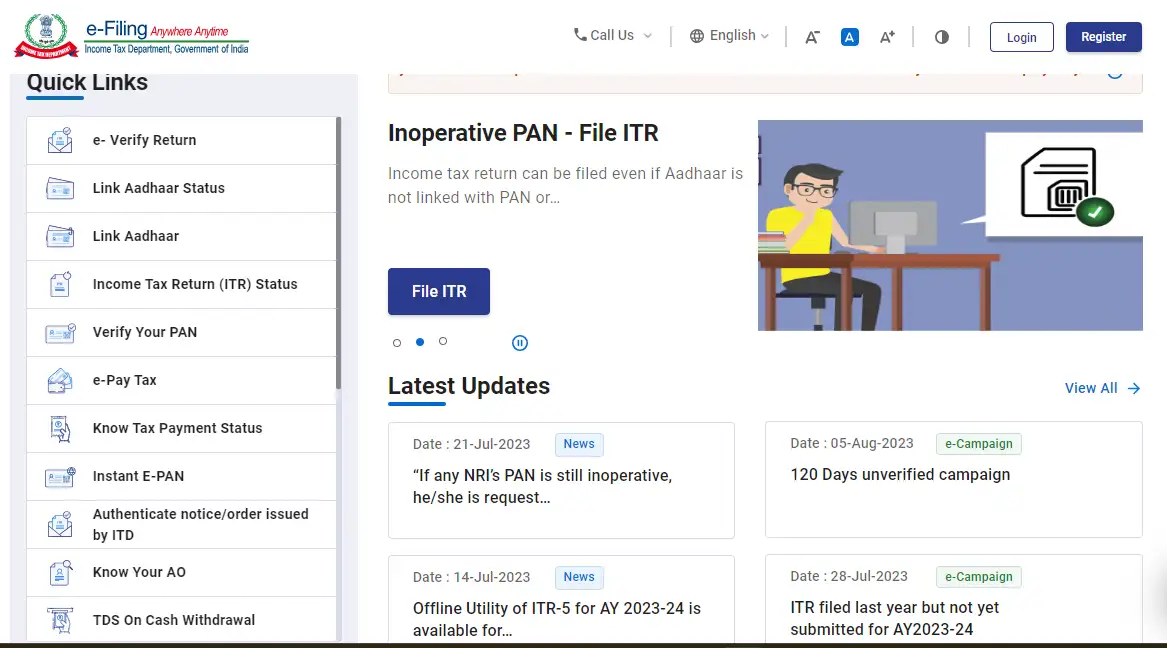Increase text size with the A+ icon
This screenshot has width=1167, height=648.
887,36
